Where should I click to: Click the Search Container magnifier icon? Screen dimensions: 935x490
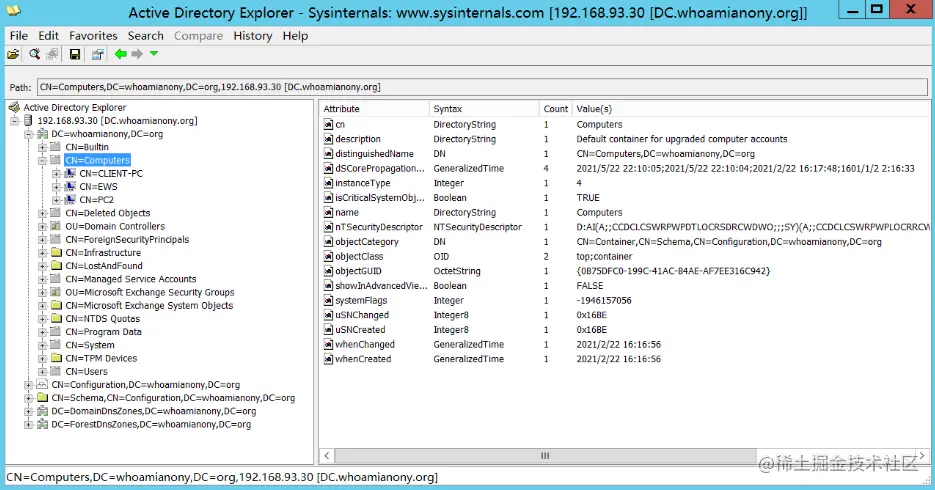coord(35,54)
